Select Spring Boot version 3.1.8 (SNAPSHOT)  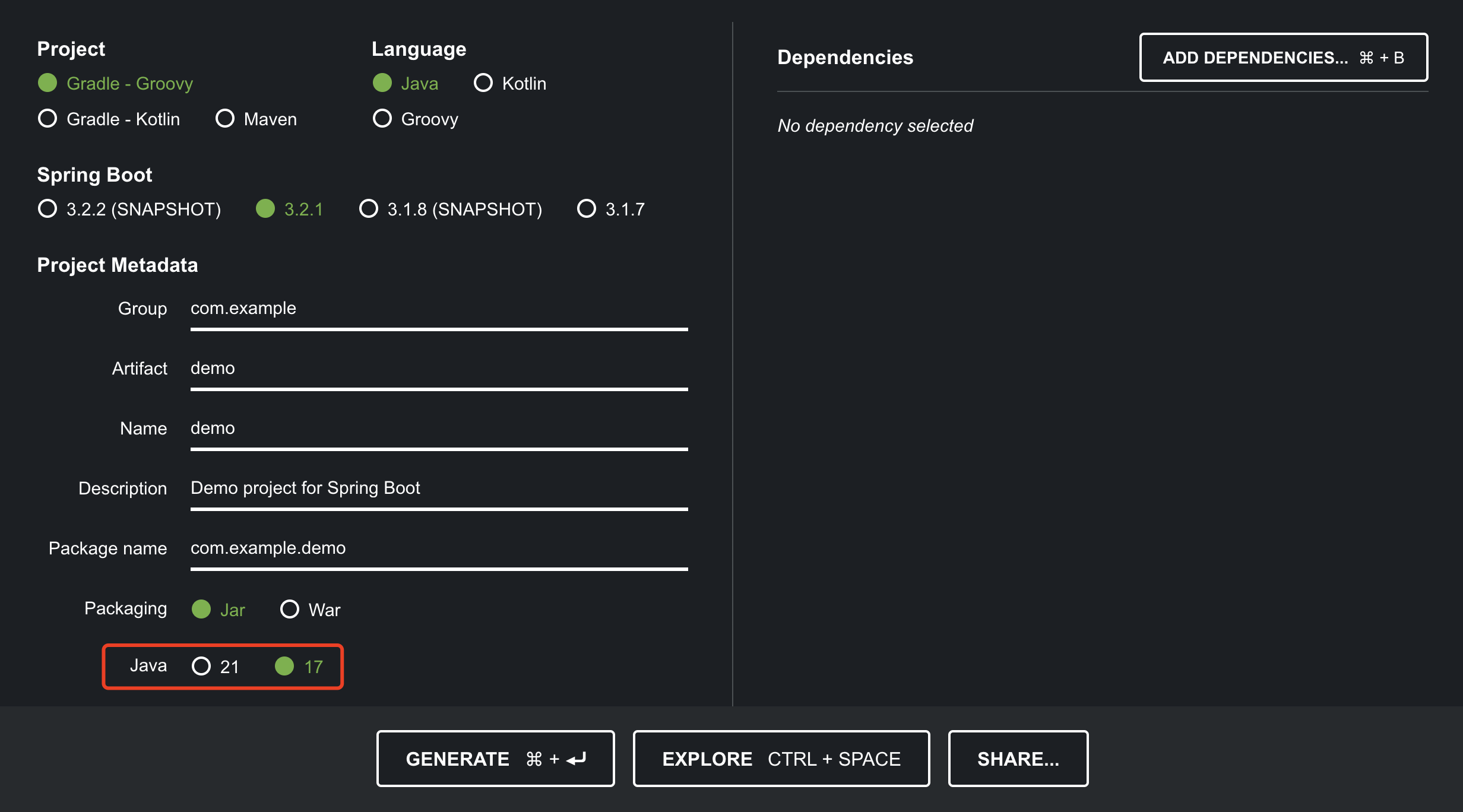[369, 209]
